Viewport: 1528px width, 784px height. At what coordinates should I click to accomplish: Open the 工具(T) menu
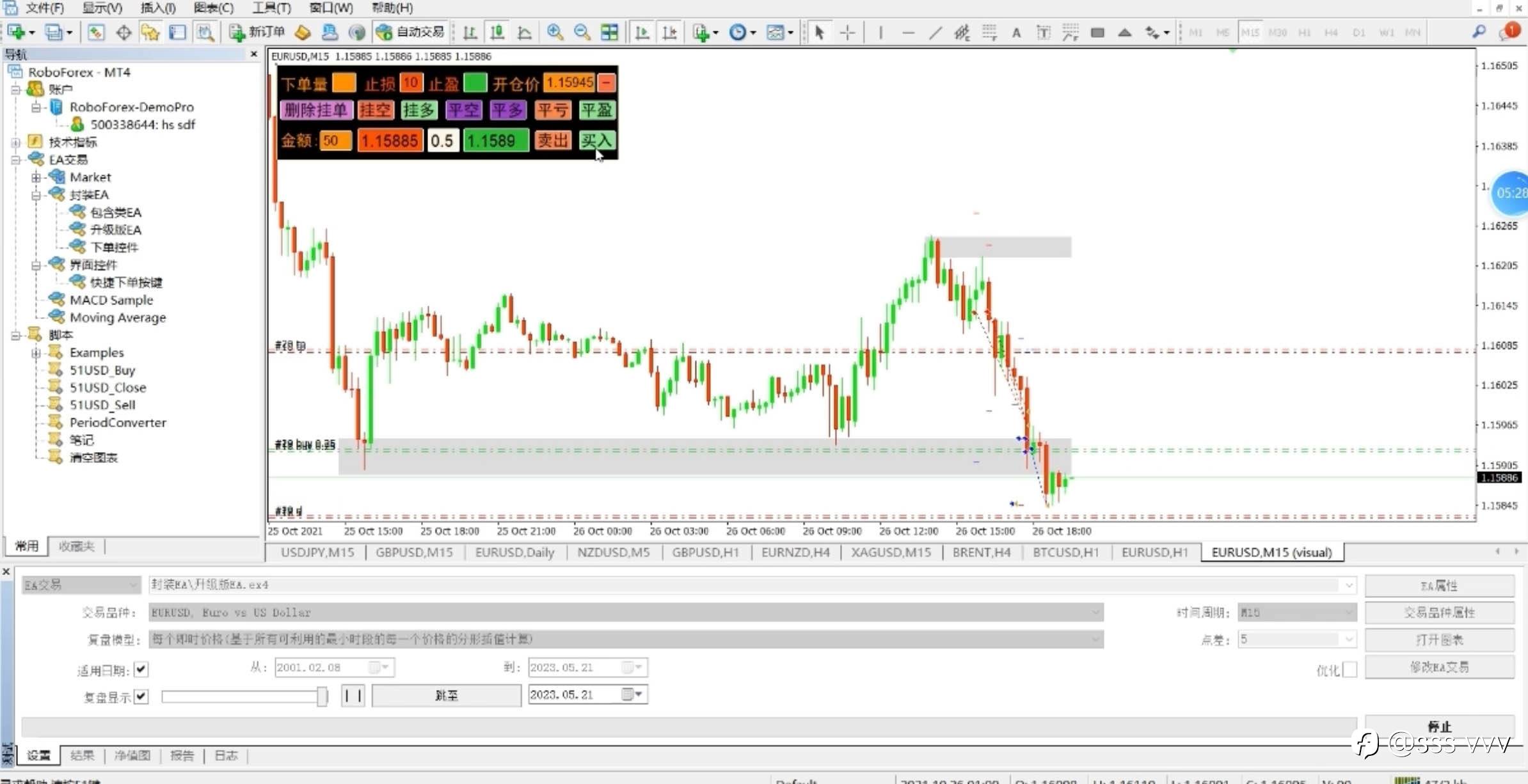click(x=271, y=8)
